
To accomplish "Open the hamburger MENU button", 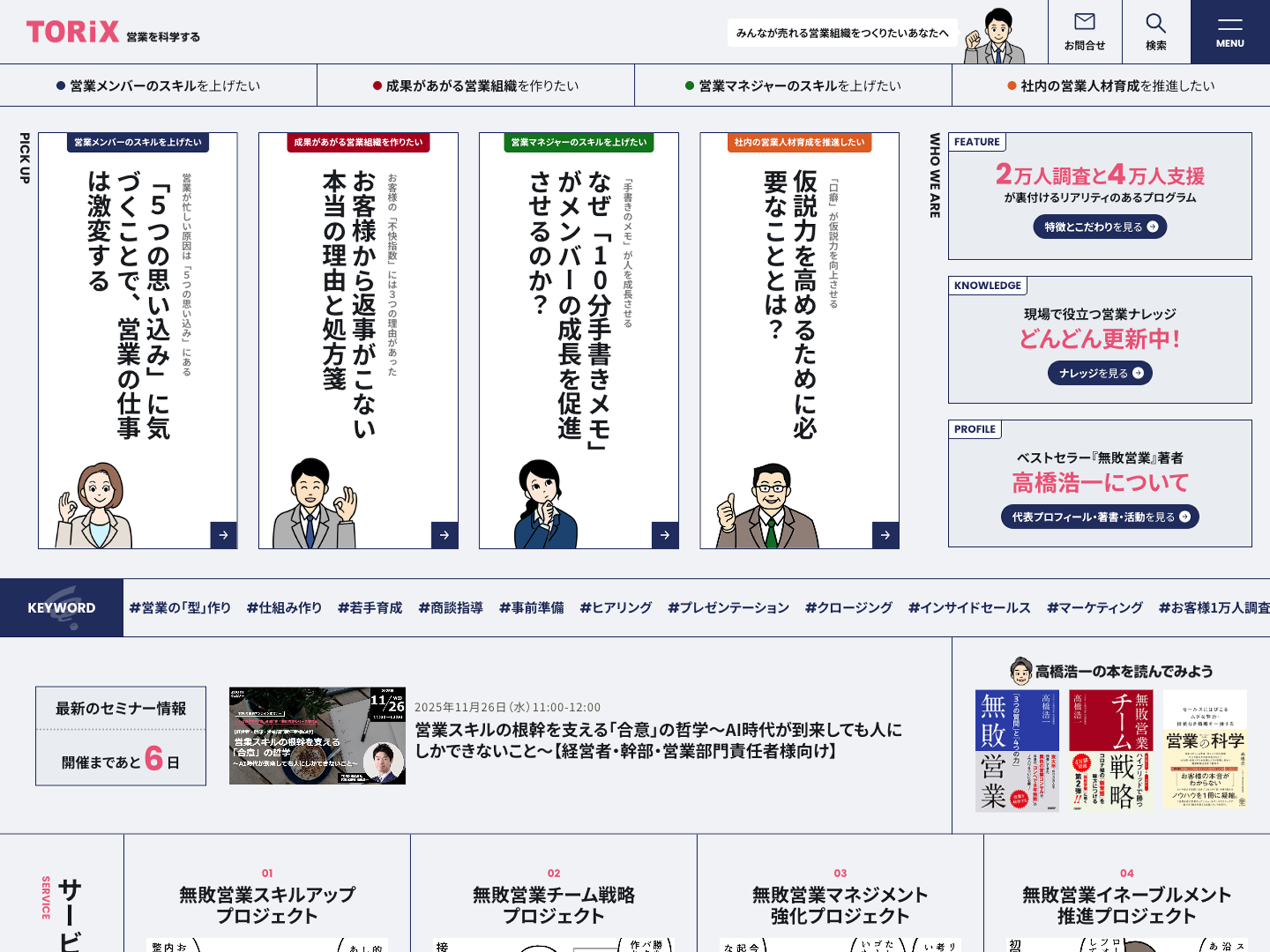I will click(x=1230, y=32).
